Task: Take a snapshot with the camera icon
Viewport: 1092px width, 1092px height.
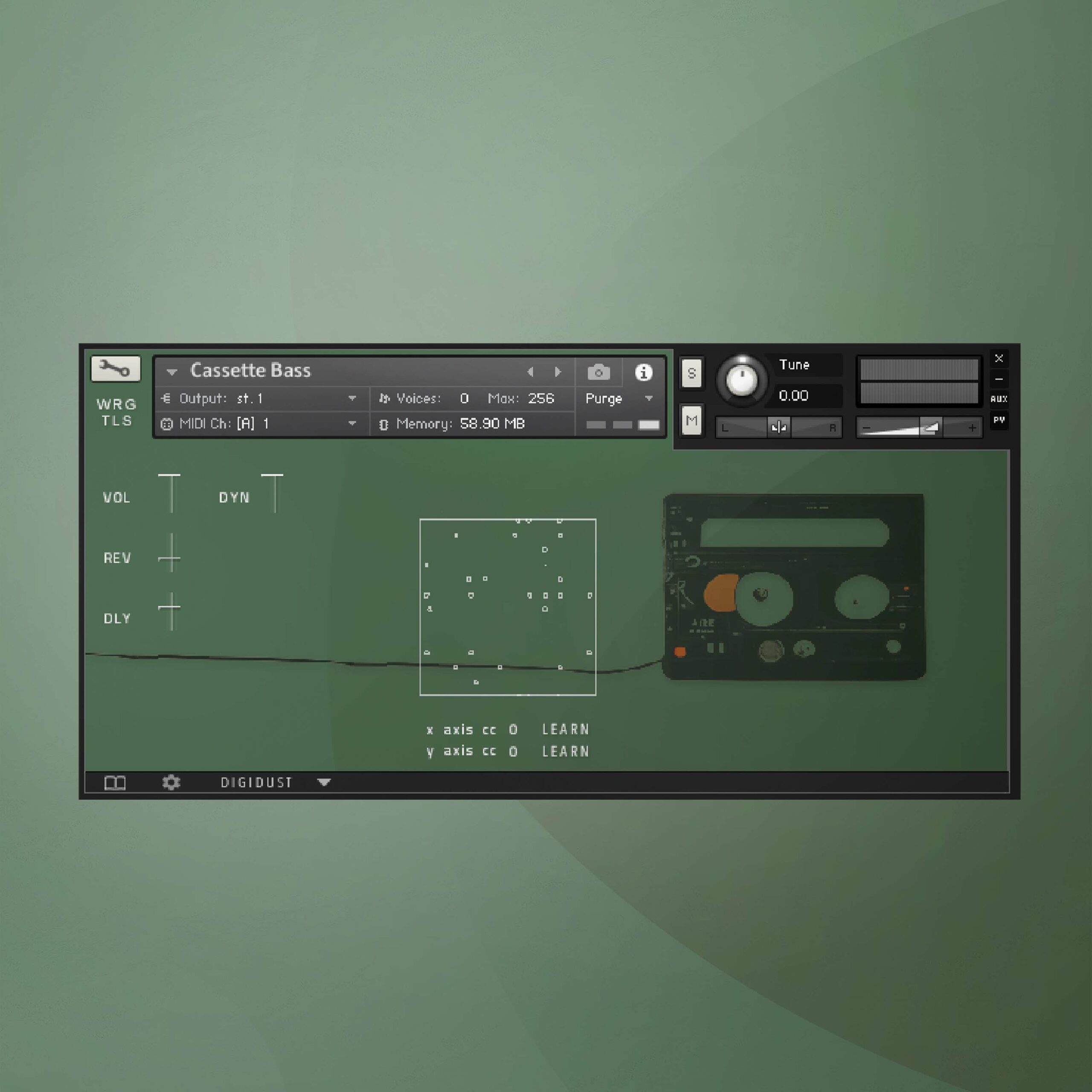Action: [x=598, y=372]
